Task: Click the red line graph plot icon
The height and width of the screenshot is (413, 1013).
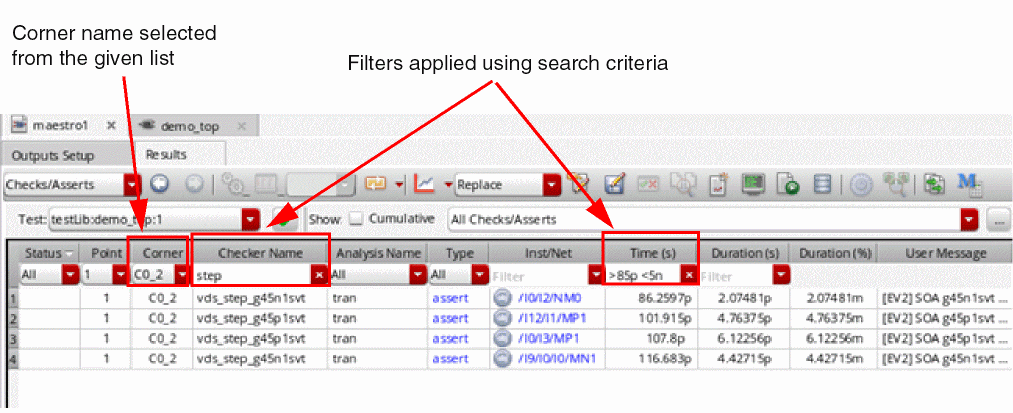Action: pyautogui.click(x=424, y=185)
